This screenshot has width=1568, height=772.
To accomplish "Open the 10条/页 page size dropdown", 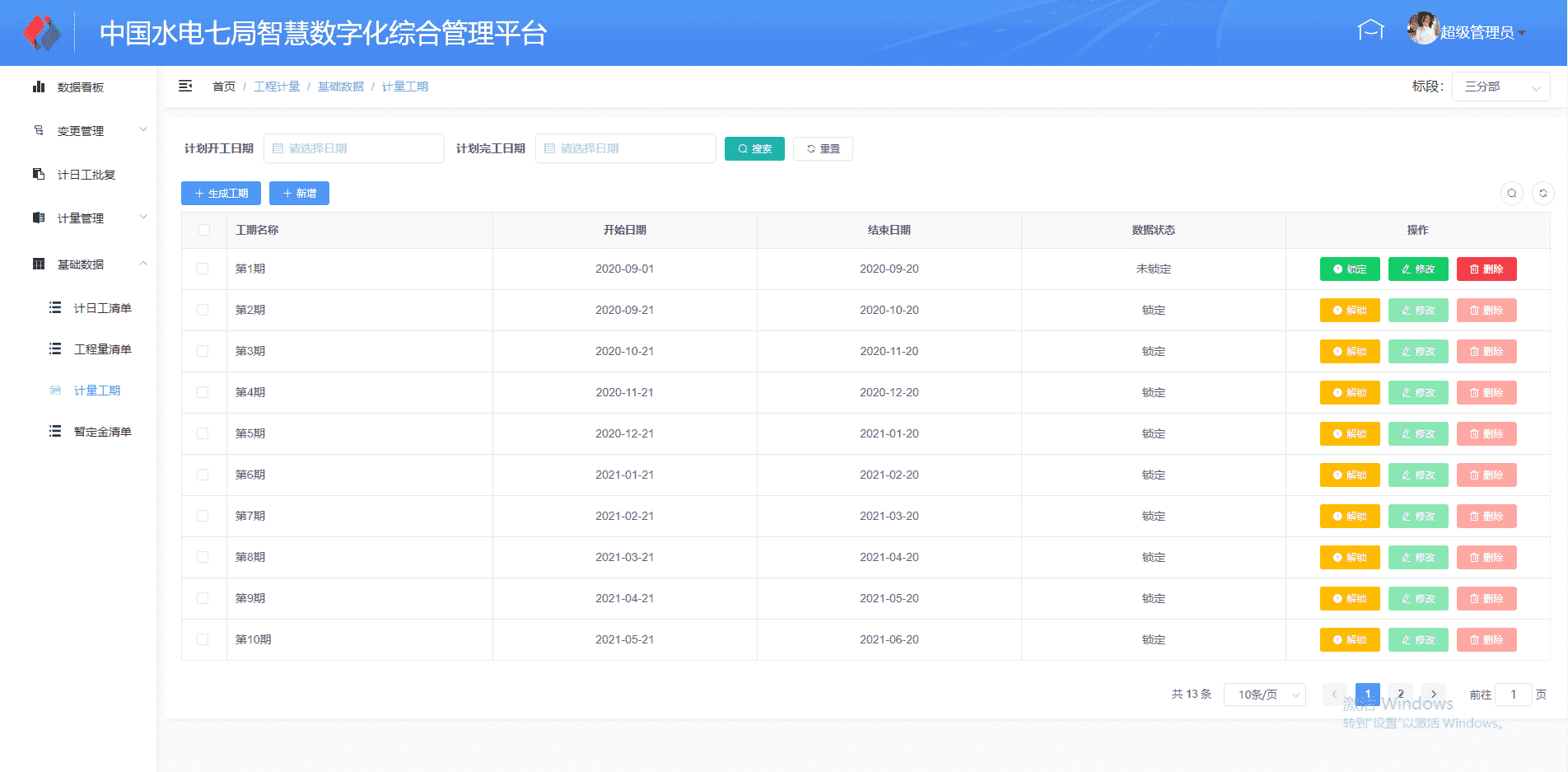I will pyautogui.click(x=1264, y=695).
